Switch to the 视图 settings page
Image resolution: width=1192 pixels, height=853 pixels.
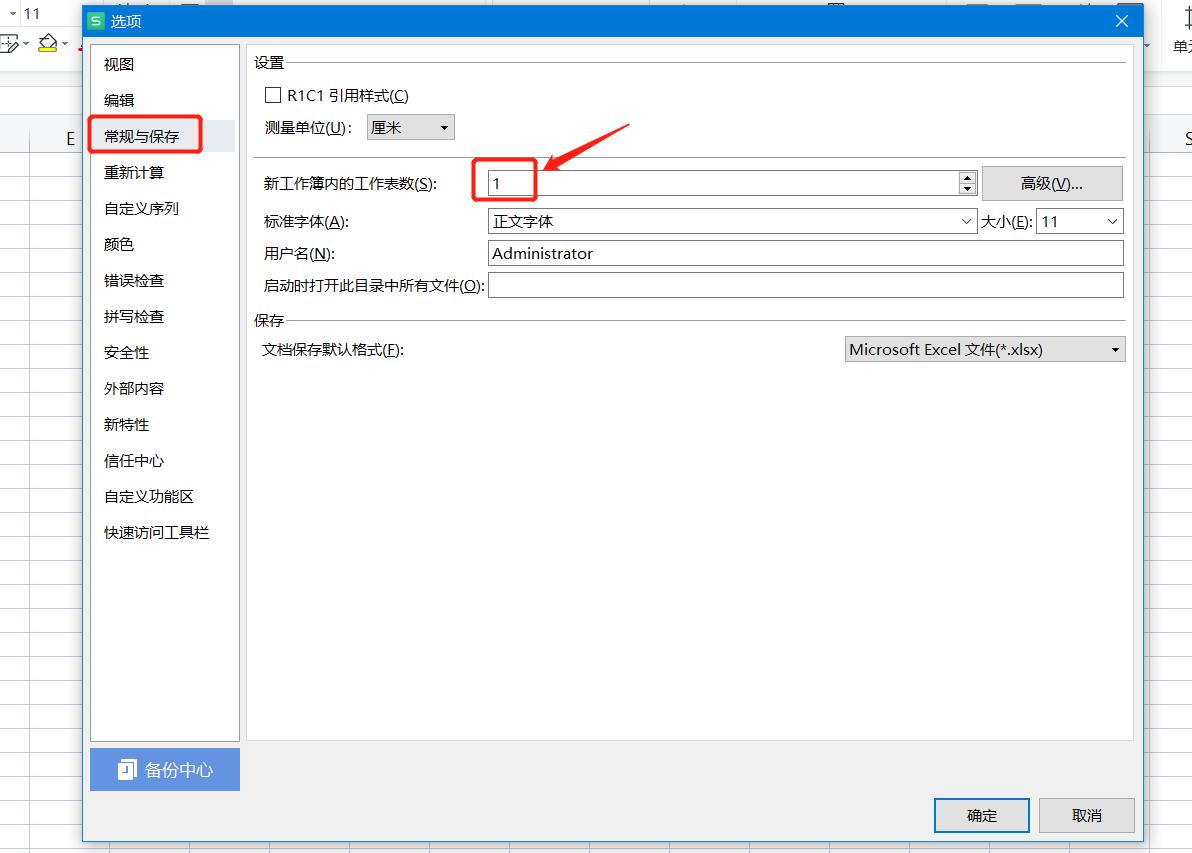coord(117,63)
